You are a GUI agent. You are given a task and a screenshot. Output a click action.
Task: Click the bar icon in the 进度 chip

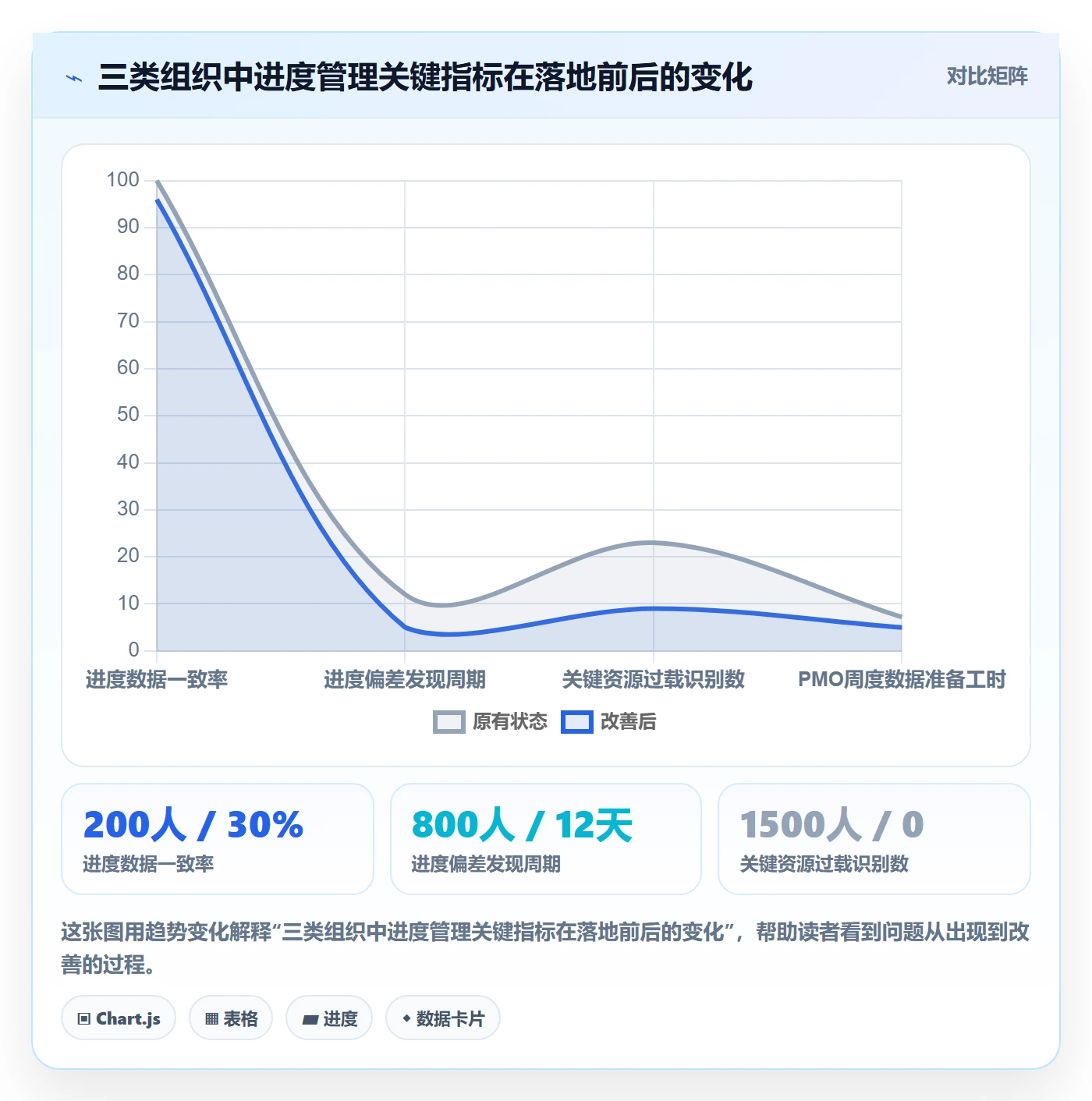(x=310, y=1020)
